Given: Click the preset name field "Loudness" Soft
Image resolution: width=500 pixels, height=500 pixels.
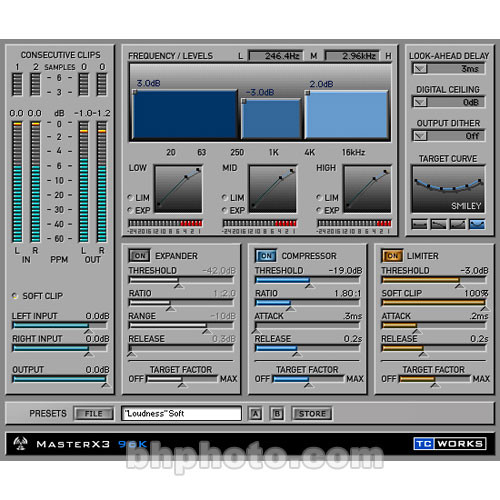Looking at the screenshot, I should tap(181, 413).
